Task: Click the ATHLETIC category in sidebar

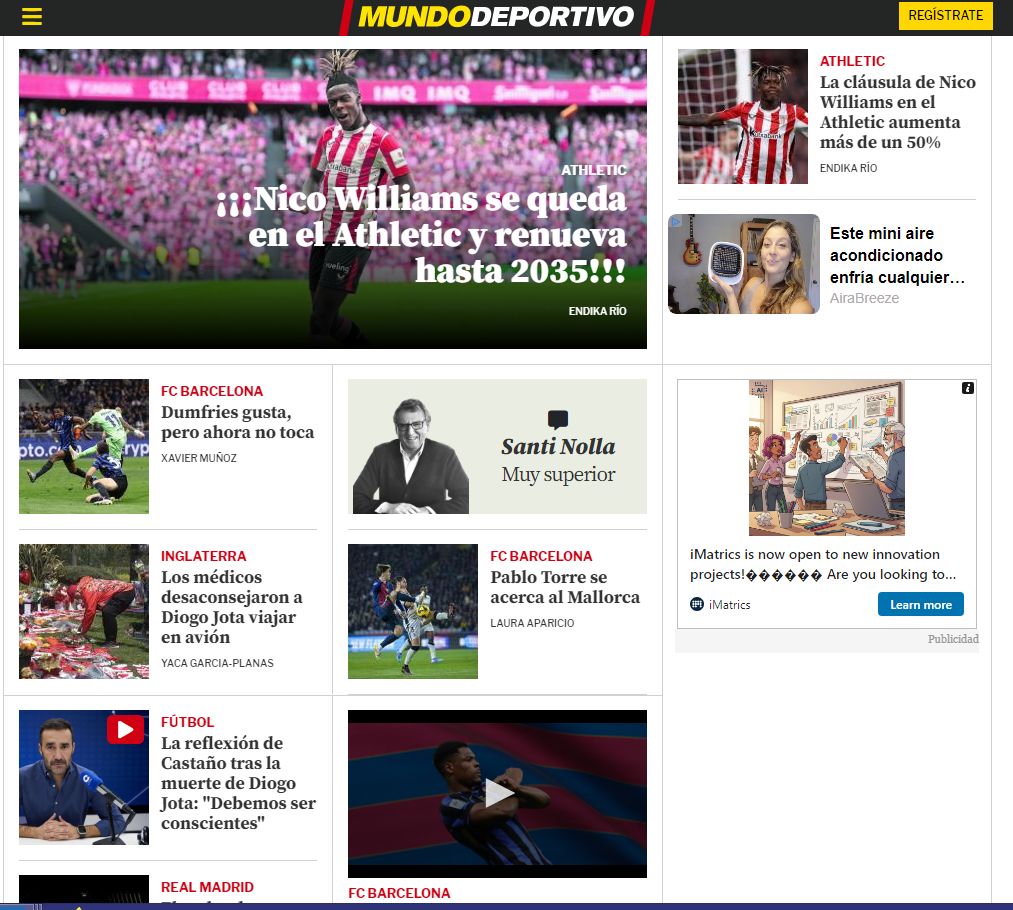Action: pos(852,61)
